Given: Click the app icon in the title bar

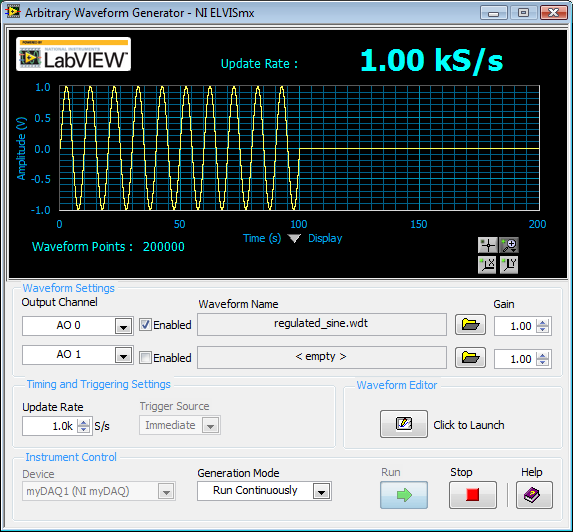Looking at the screenshot, I should coord(12,12).
